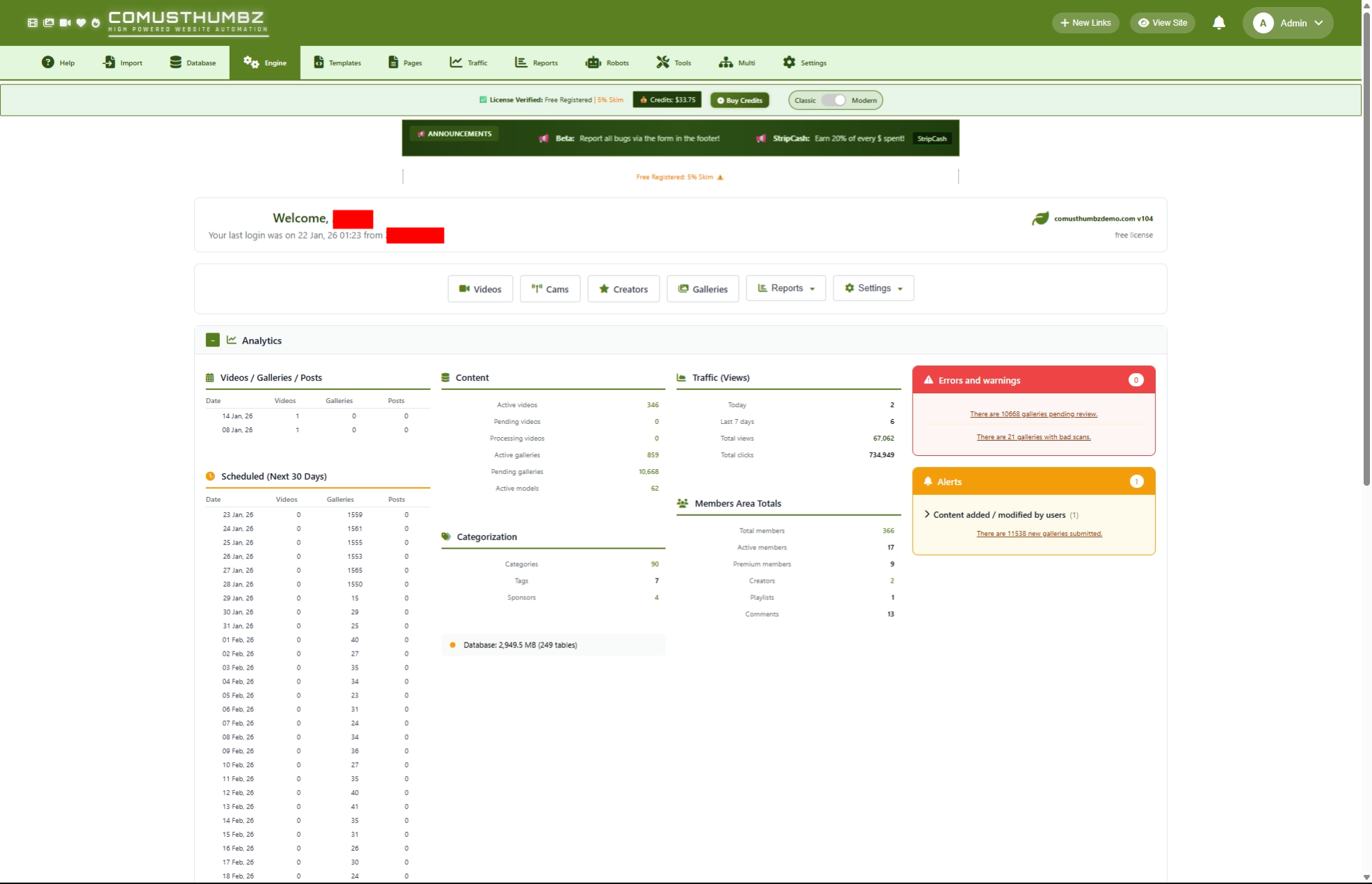Expand the Reports dropdown in dashboard shortcuts
This screenshot has width=1372, height=884.
[785, 287]
